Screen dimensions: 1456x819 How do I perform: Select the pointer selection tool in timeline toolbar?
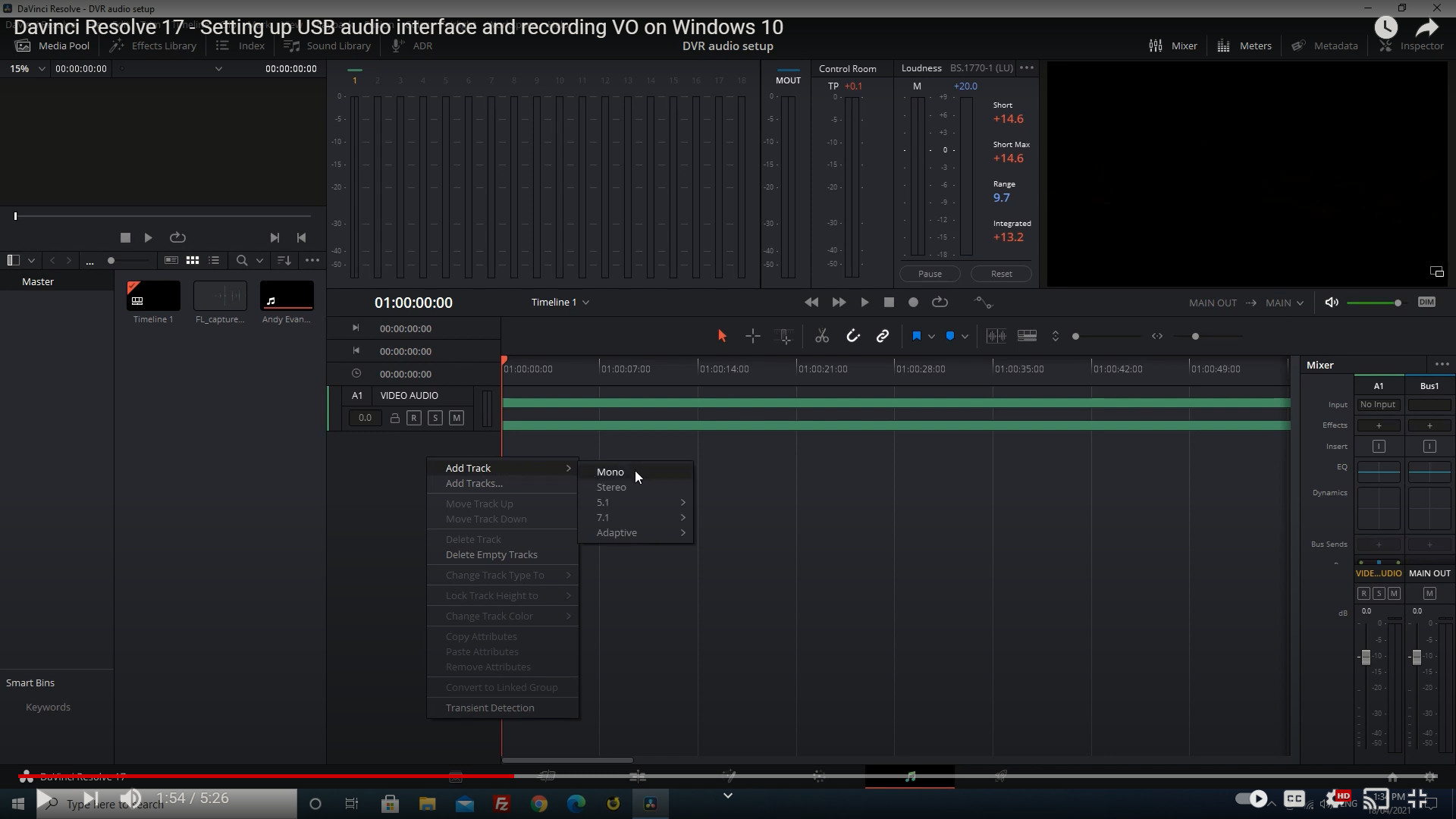tap(722, 336)
